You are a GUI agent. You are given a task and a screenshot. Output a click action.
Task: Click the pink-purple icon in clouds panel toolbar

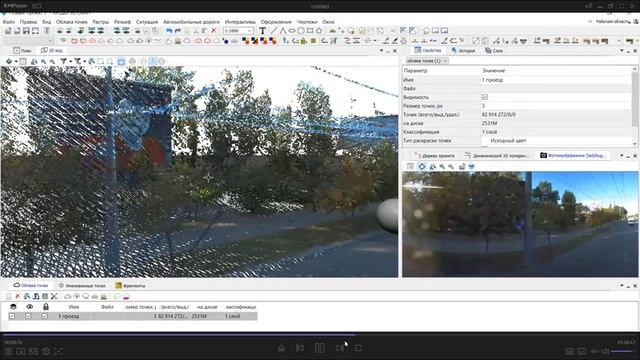click(x=126, y=296)
